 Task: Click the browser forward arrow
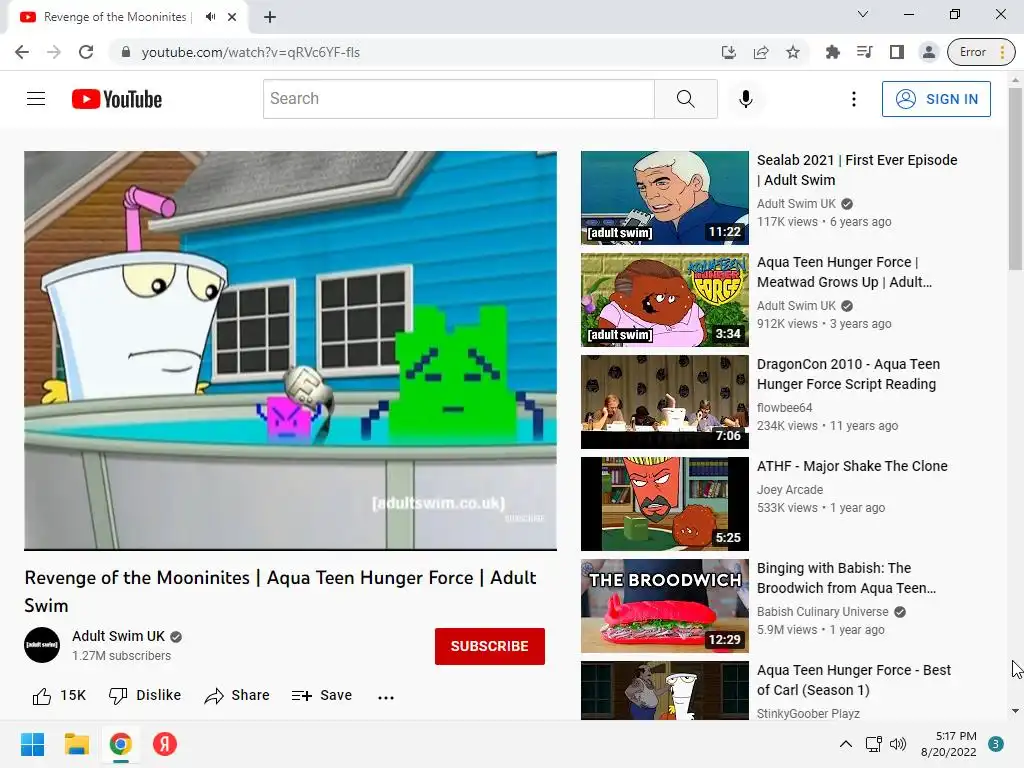tap(54, 52)
